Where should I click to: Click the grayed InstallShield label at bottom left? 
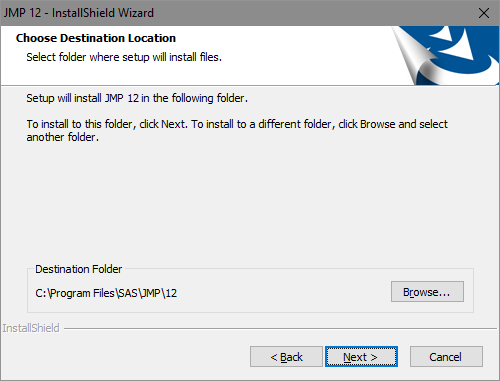pyautogui.click(x=31, y=328)
